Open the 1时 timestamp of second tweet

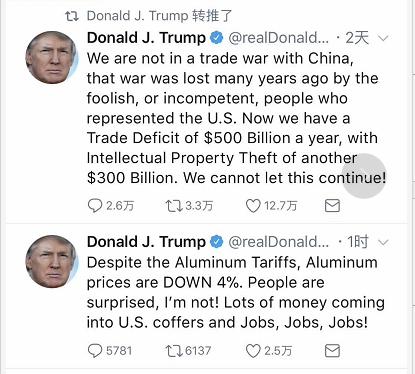(358, 242)
